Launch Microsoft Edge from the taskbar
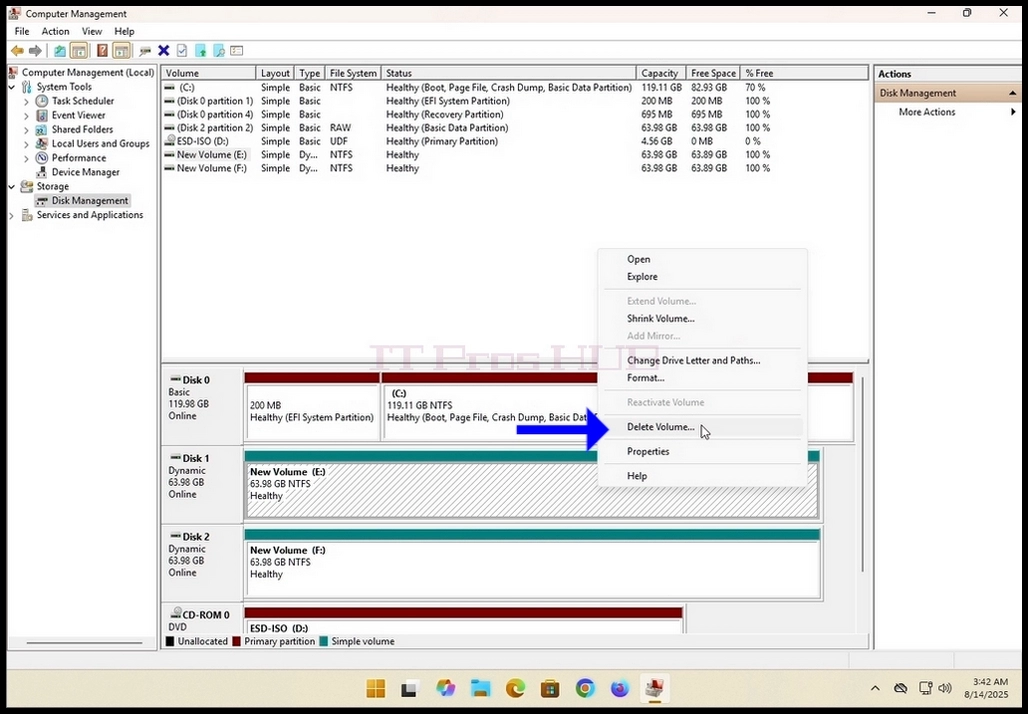The image size is (1028, 714). pyautogui.click(x=516, y=688)
